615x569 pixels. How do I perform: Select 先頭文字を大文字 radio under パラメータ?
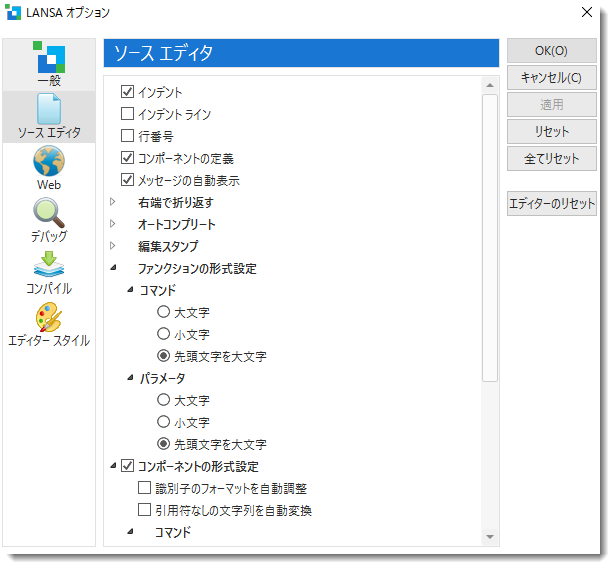(x=164, y=444)
